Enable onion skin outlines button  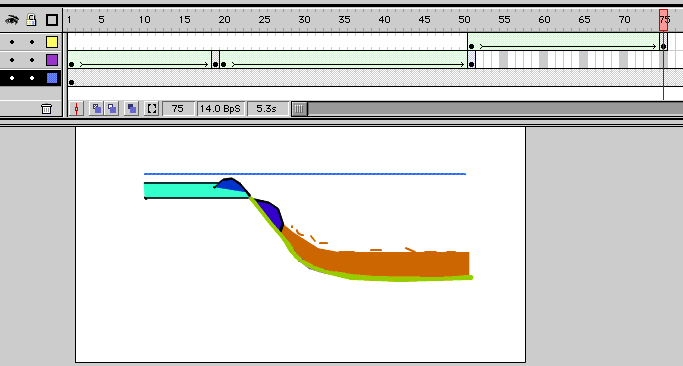point(112,108)
